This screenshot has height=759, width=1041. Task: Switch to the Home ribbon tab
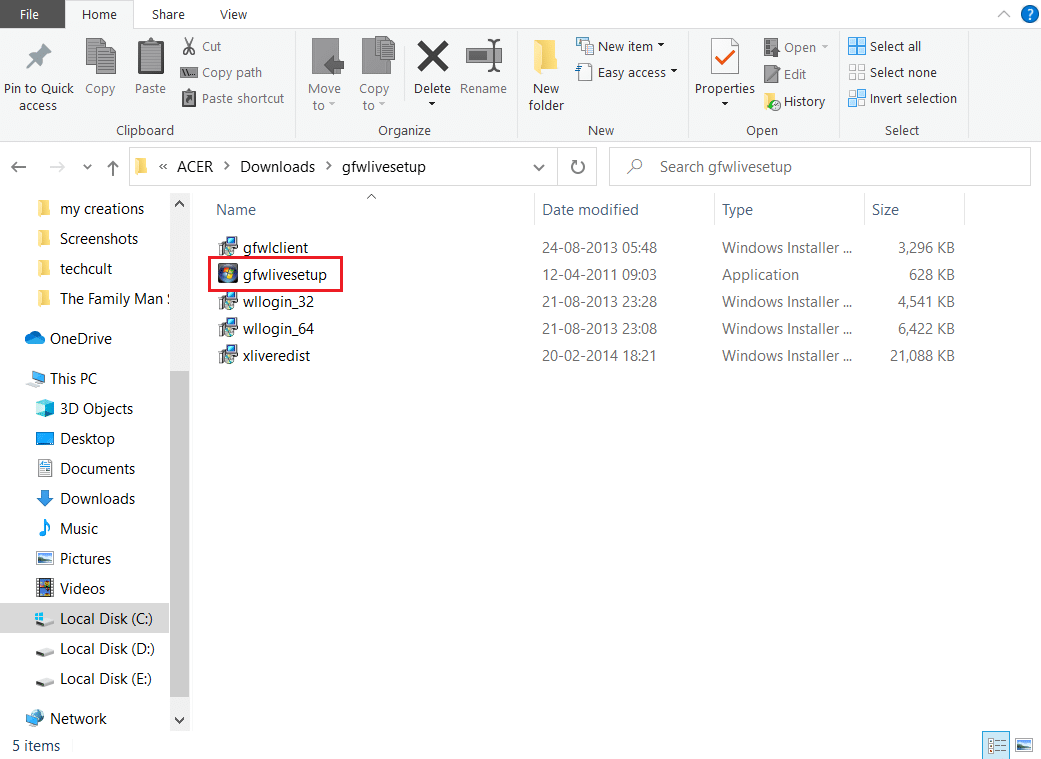(x=100, y=15)
